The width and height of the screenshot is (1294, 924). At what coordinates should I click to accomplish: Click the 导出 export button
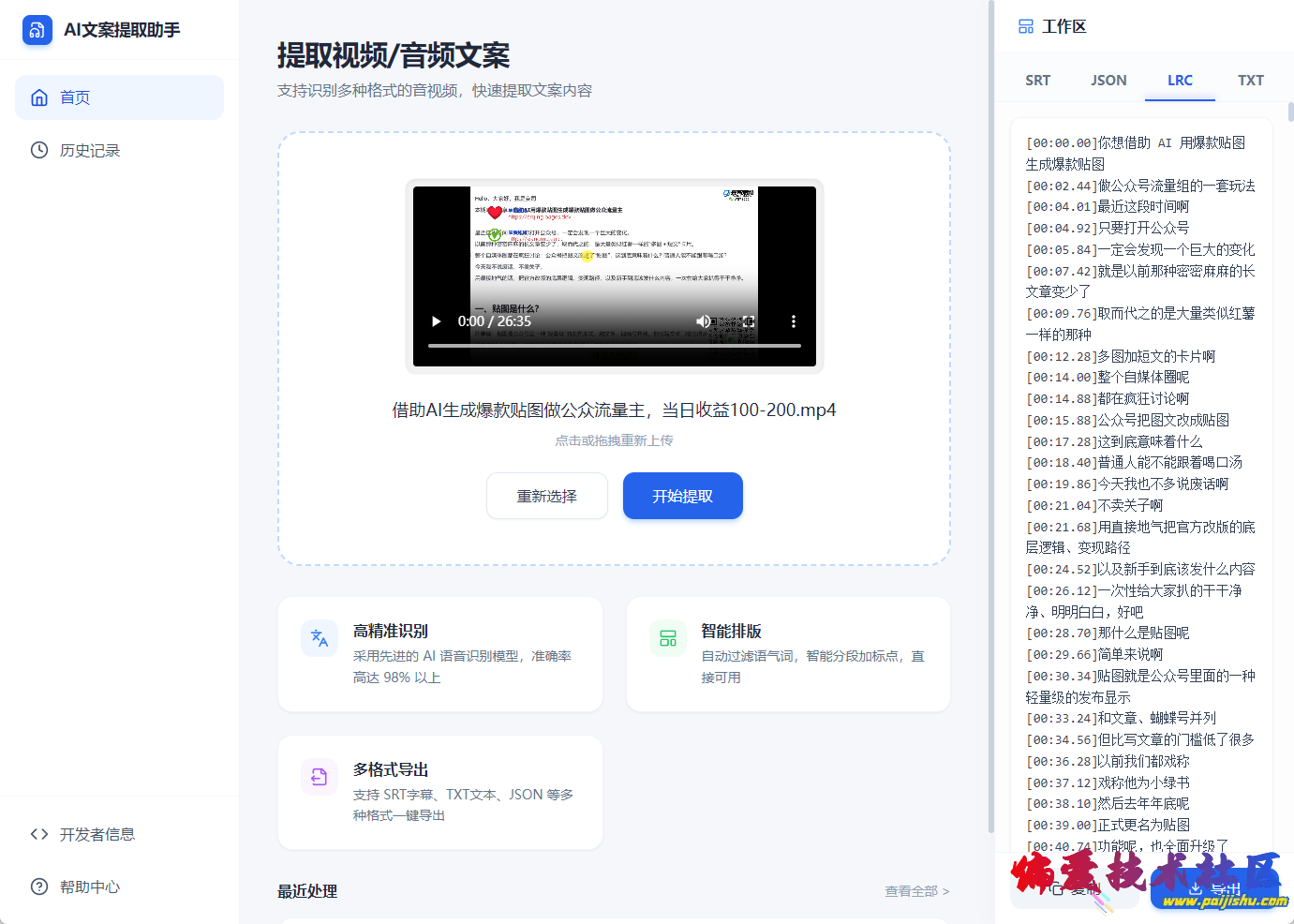1215,888
